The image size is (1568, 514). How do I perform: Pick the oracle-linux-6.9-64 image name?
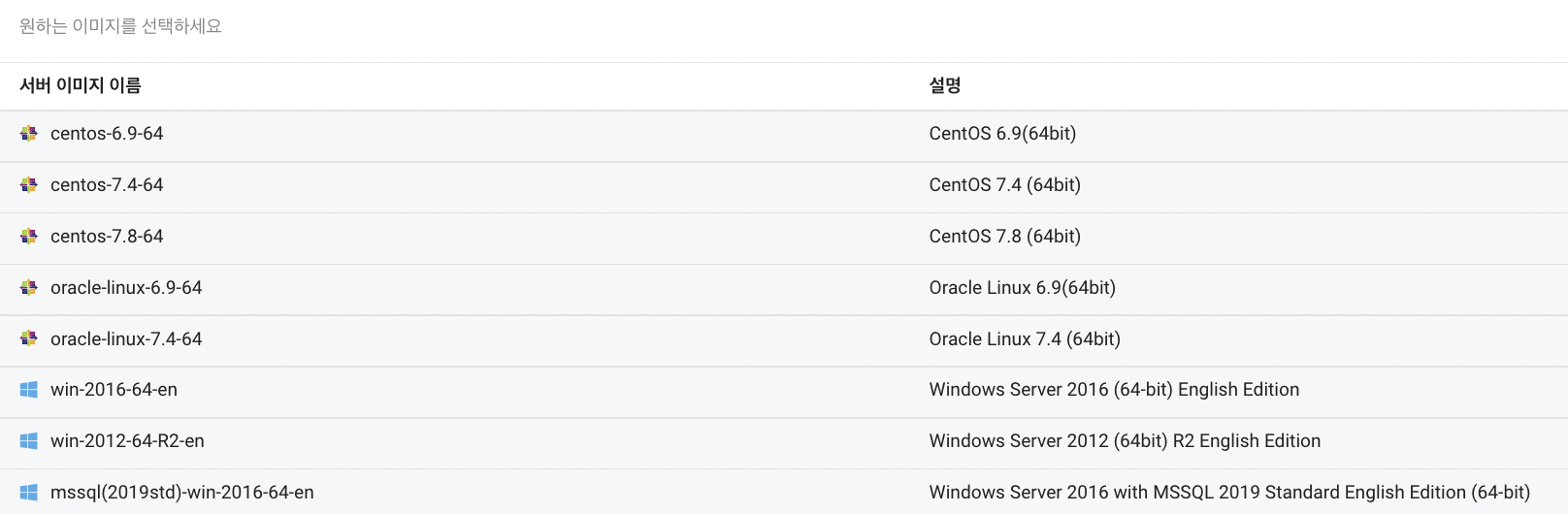126,288
